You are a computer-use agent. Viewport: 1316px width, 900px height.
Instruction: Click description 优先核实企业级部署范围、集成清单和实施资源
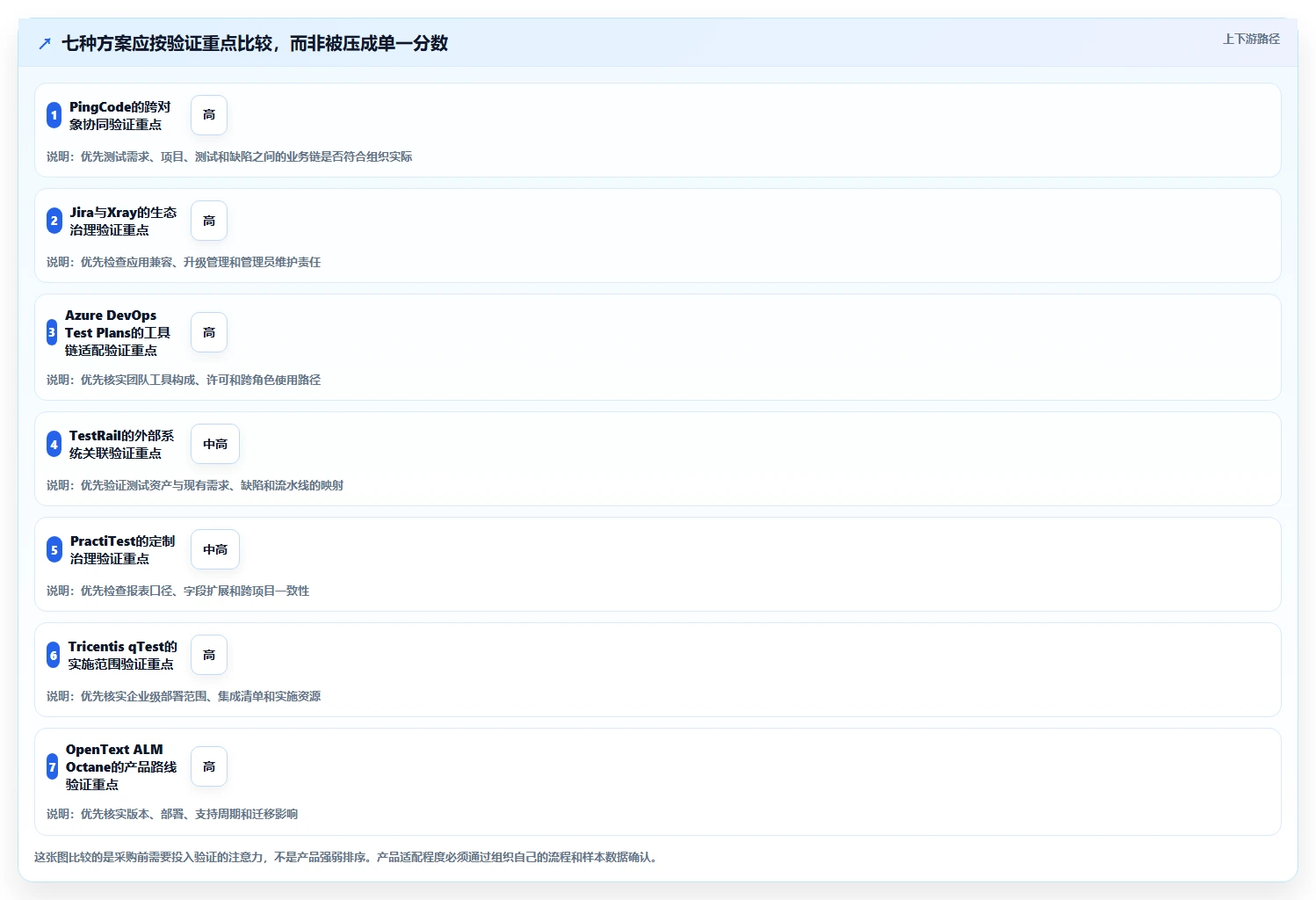(x=184, y=696)
